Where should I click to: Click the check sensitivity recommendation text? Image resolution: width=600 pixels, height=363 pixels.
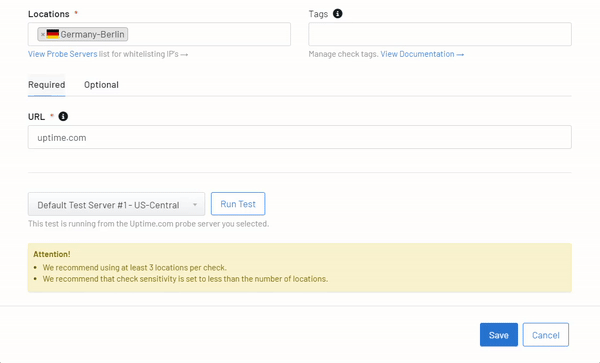click(x=185, y=279)
